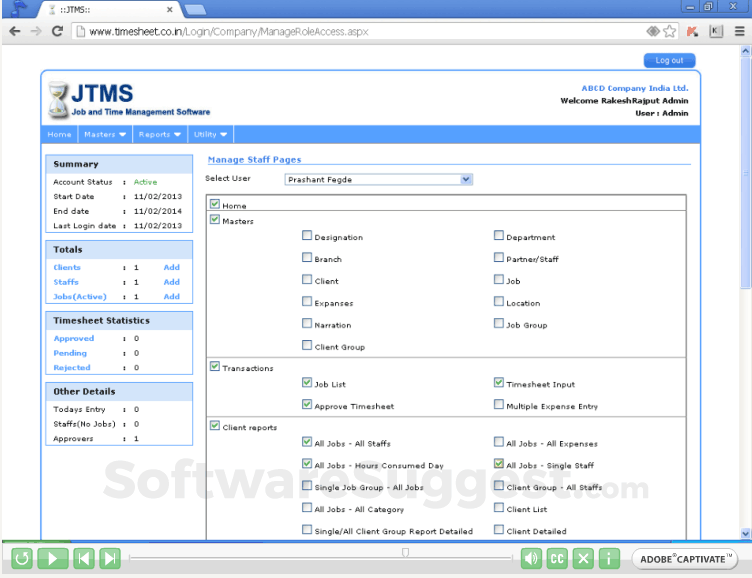The height and width of the screenshot is (578, 752).
Task: Toggle closed captions CC button
Action: (558, 559)
